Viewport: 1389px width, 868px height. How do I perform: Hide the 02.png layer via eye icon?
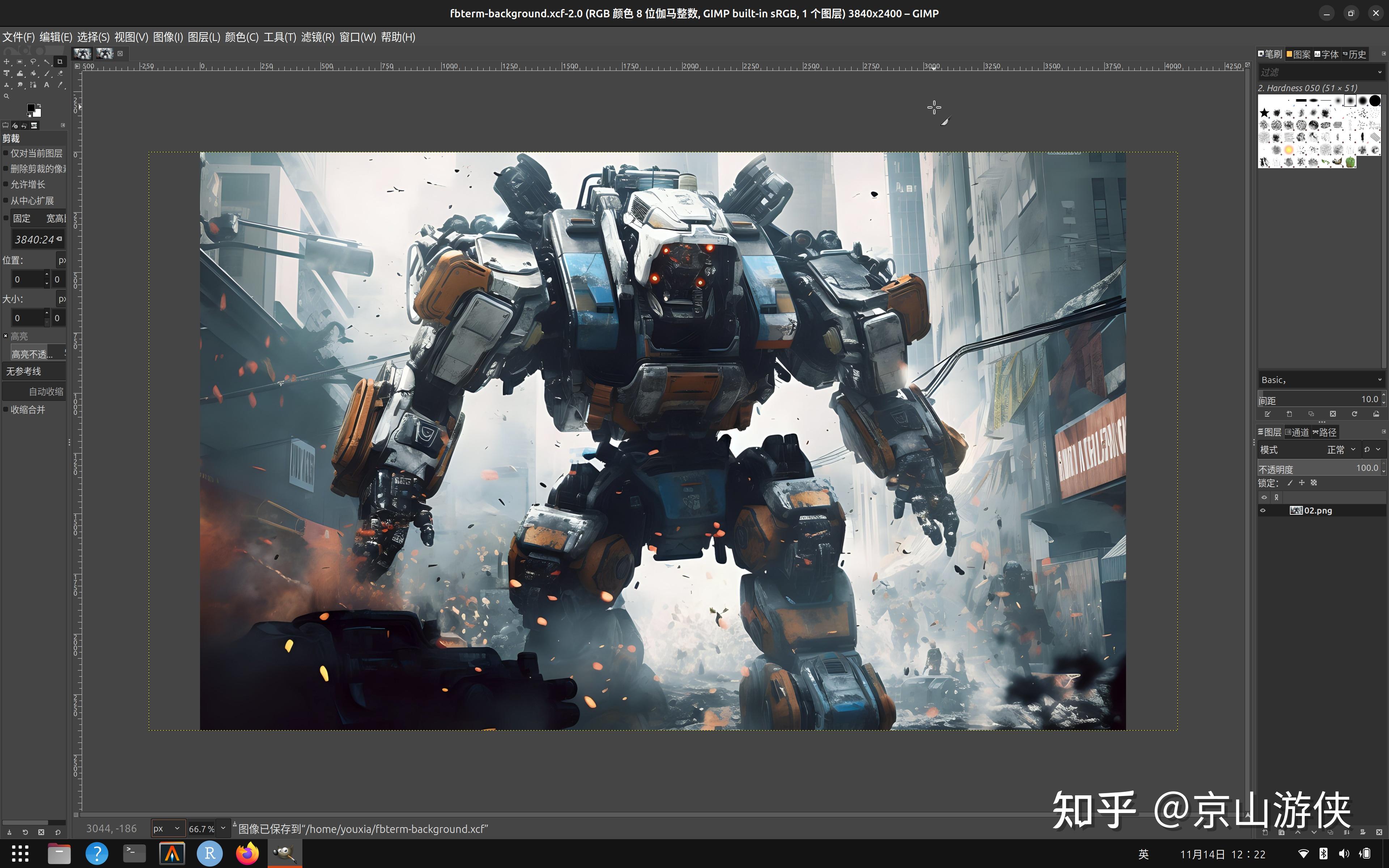tap(1263, 510)
